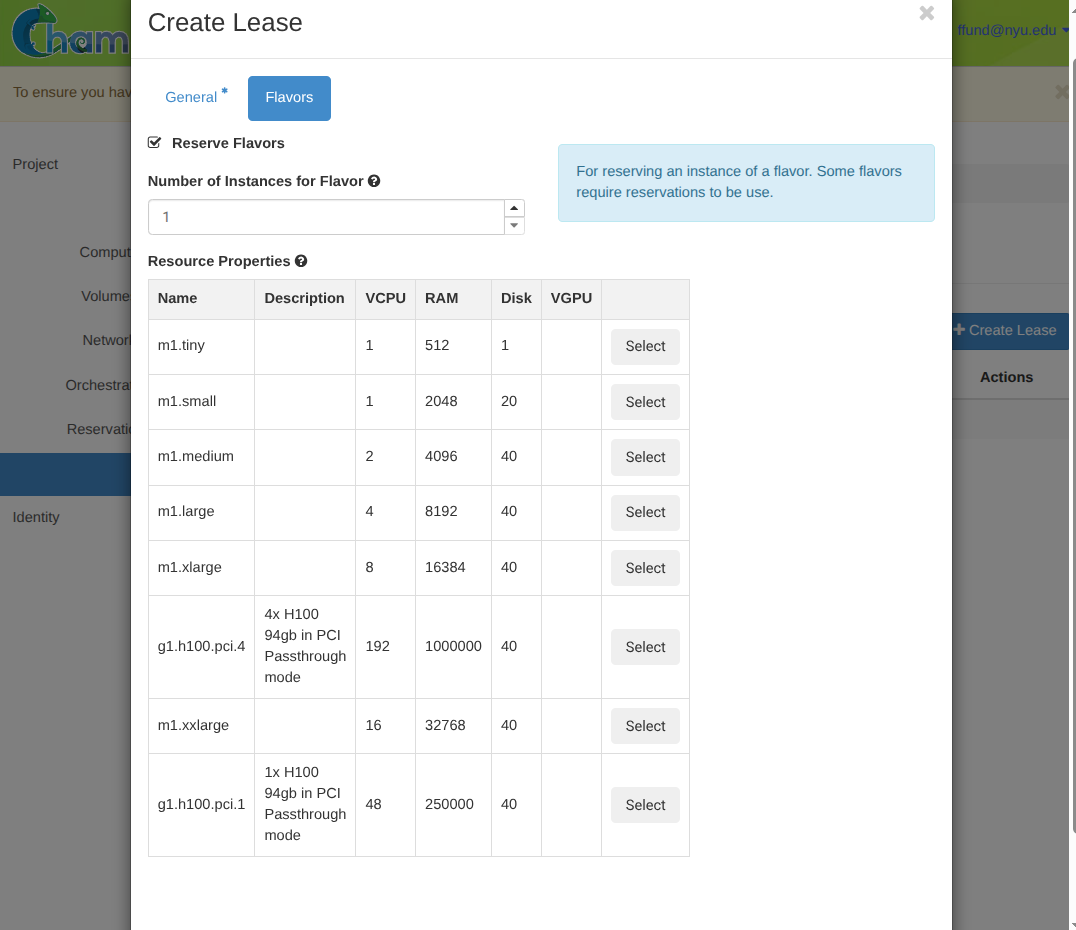Increase number of instances with up arrow
1076x930 pixels.
(514, 208)
